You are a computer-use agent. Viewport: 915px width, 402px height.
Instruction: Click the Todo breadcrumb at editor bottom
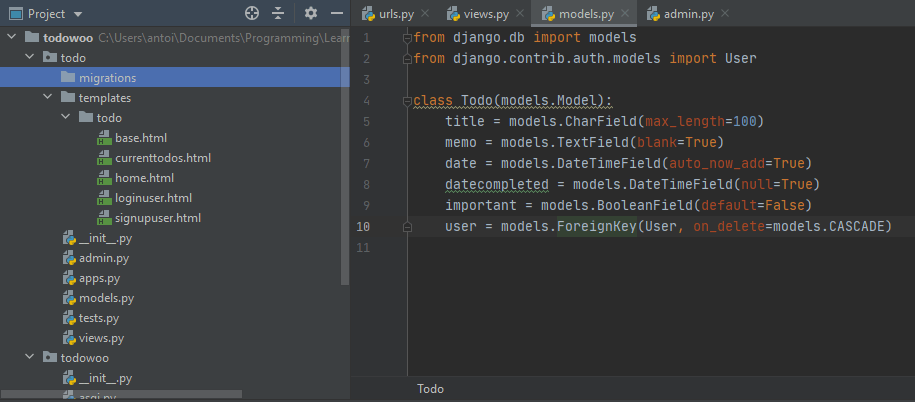[431, 389]
